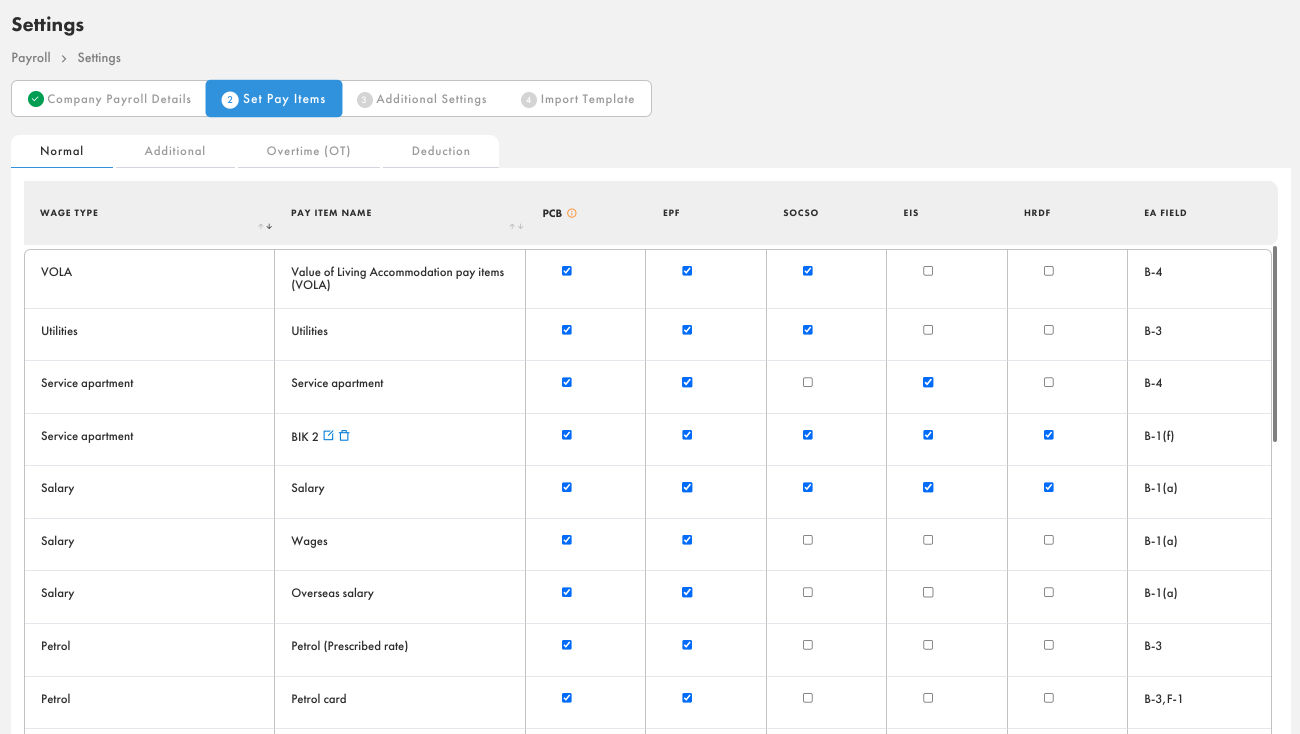Image resolution: width=1300 pixels, height=734 pixels.
Task: Click step 4 number icon for Import Template
Action: point(529,100)
